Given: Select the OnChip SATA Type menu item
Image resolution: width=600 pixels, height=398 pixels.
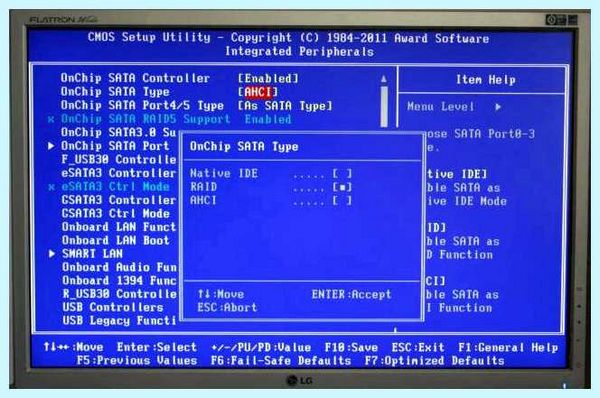Looking at the screenshot, I should coord(115,92).
